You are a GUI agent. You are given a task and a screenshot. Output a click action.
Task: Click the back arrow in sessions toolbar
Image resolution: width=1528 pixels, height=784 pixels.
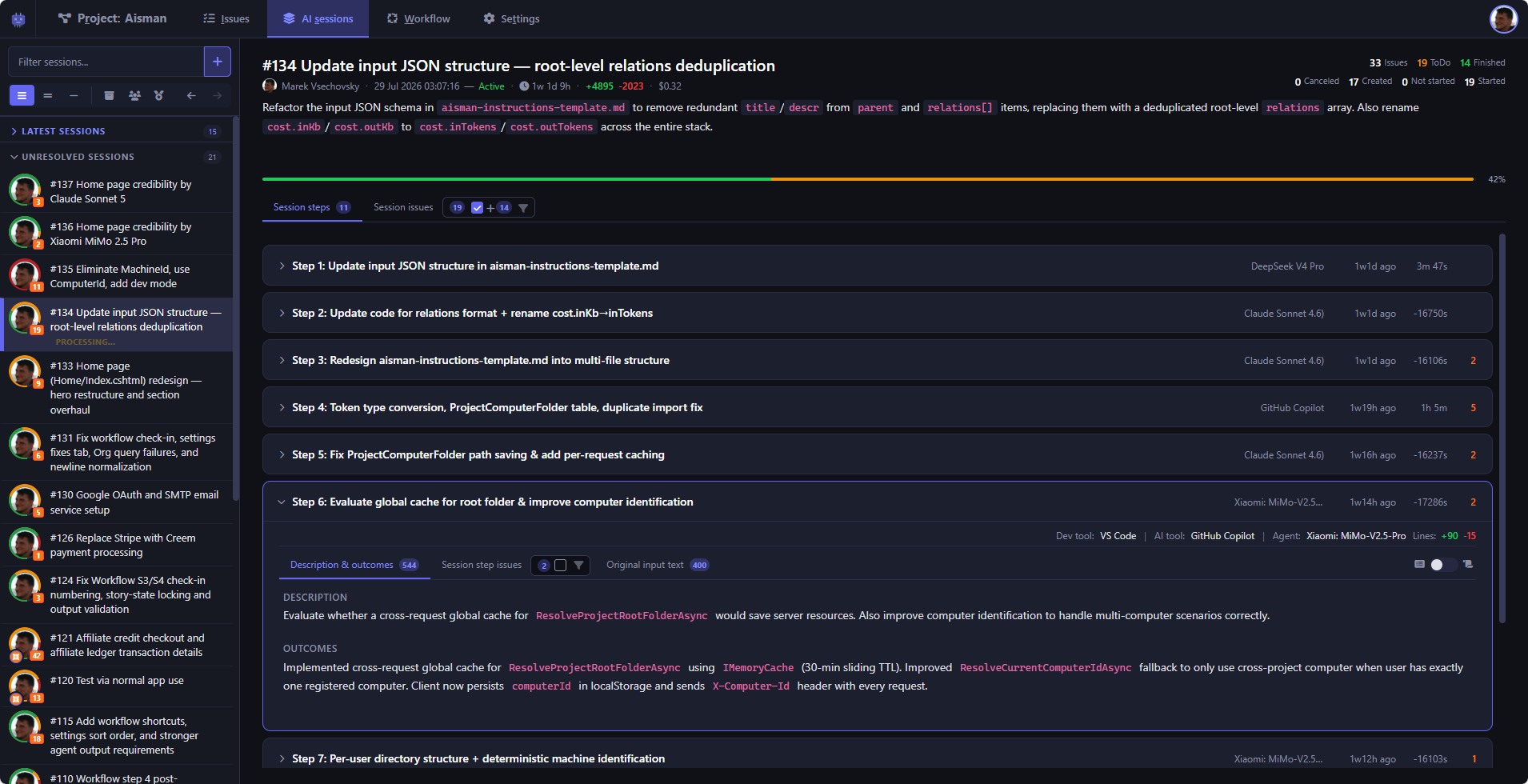[x=191, y=96]
